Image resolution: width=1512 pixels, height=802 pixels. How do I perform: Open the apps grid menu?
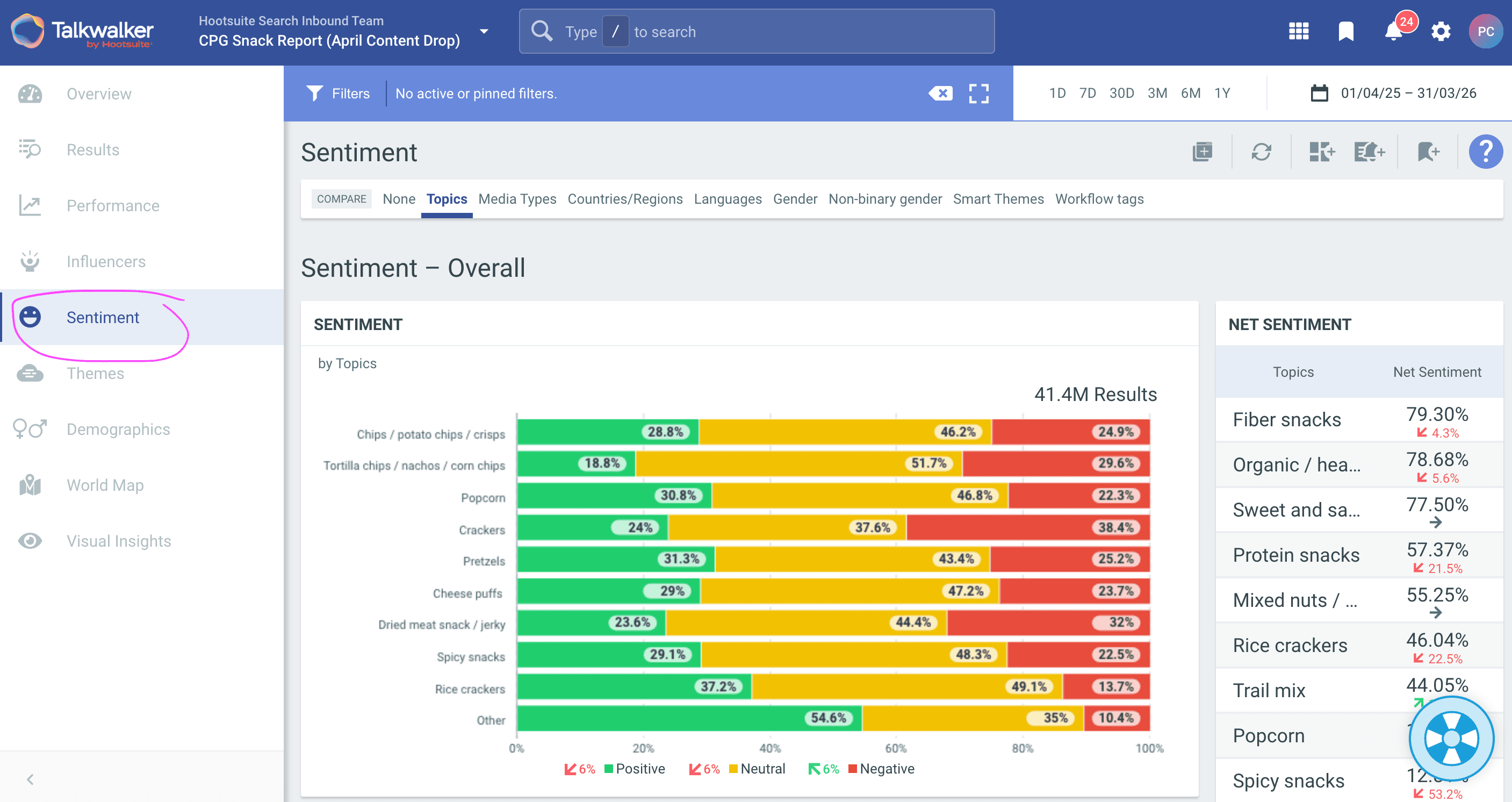pyautogui.click(x=1298, y=32)
